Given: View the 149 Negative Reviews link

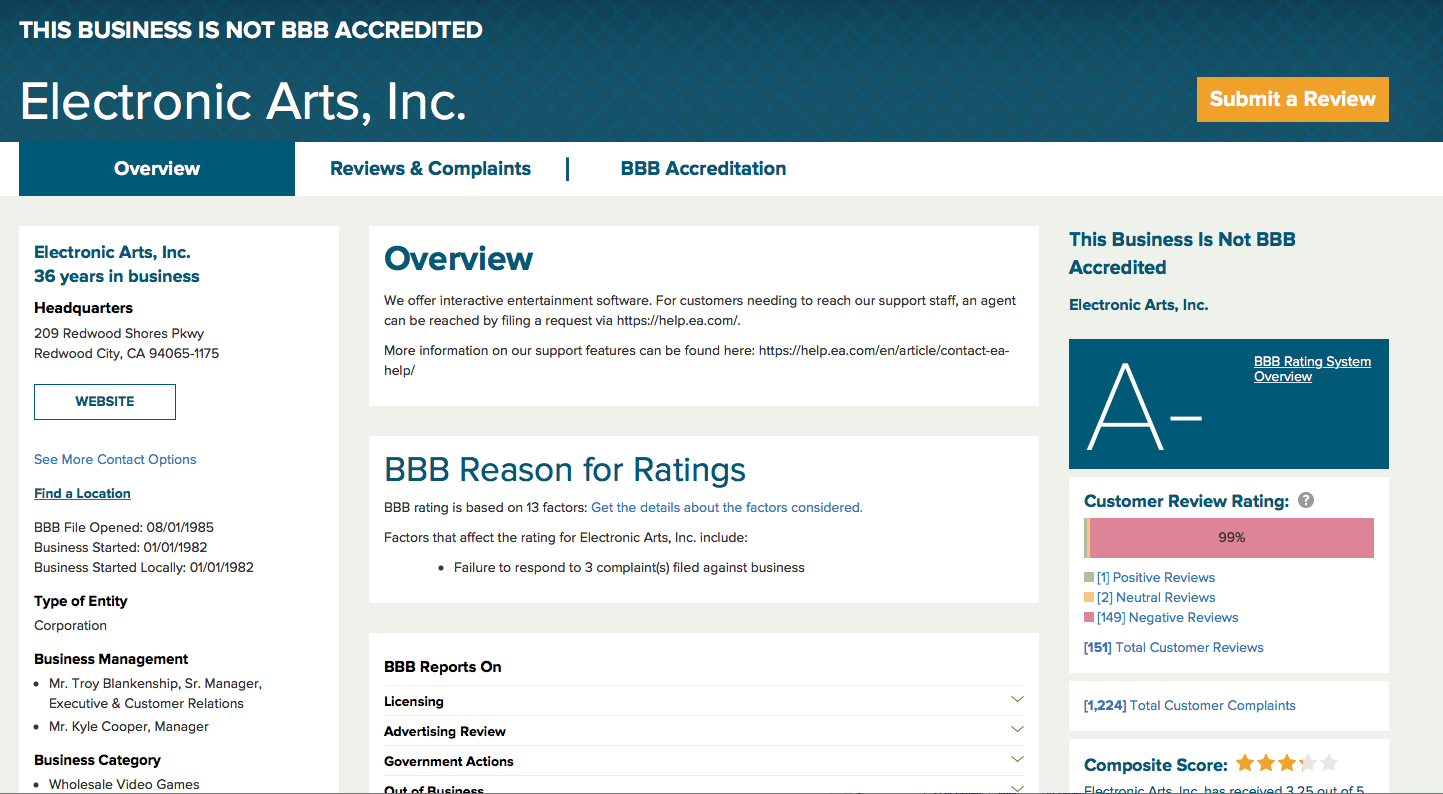Looking at the screenshot, I should [x=1167, y=618].
